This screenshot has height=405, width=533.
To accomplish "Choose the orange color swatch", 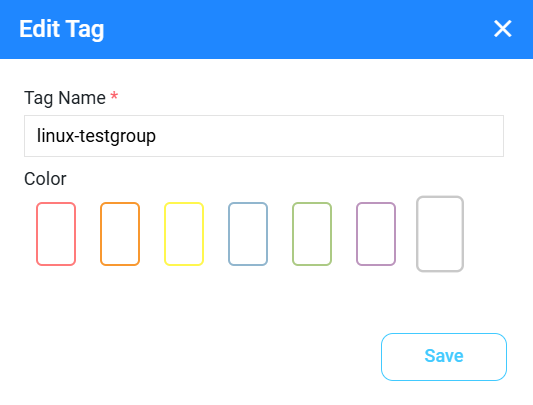I will (120, 234).
